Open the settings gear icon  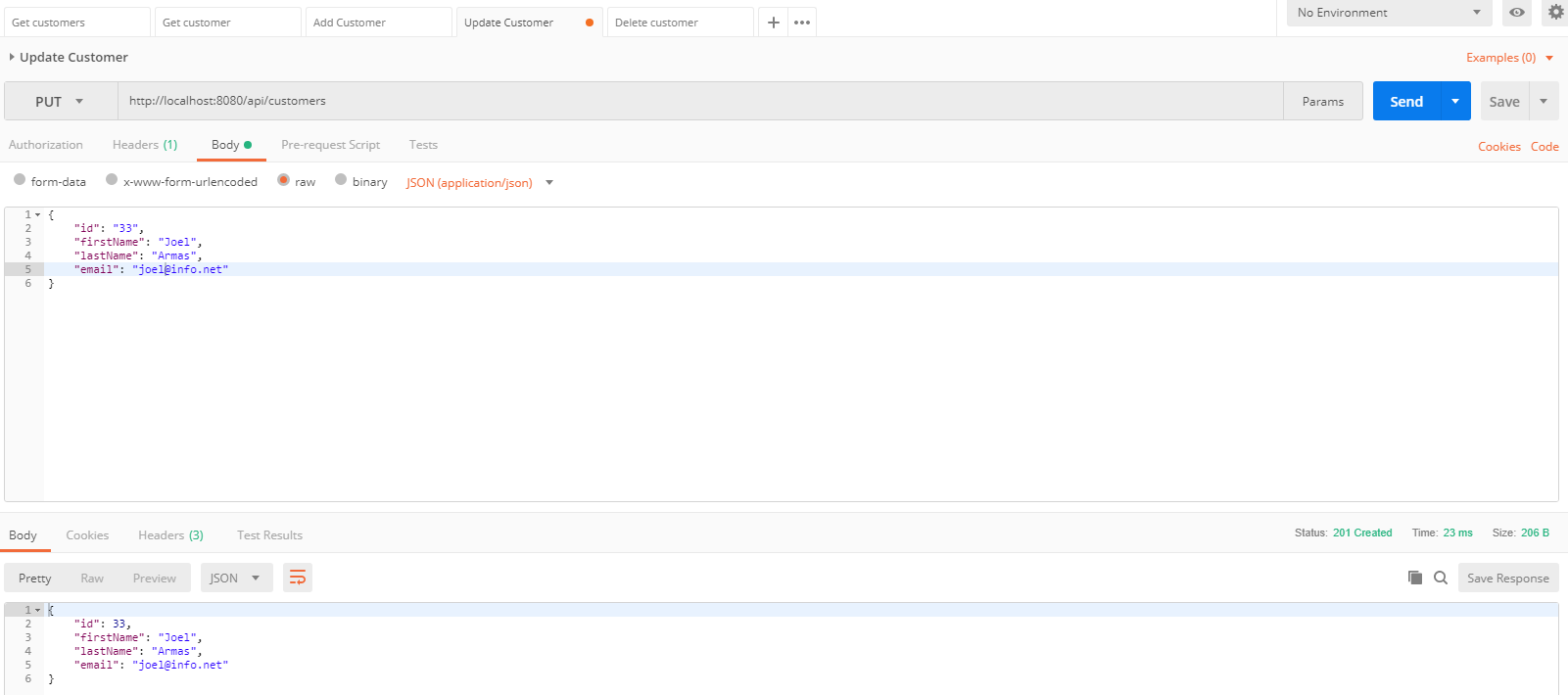[x=1556, y=13]
